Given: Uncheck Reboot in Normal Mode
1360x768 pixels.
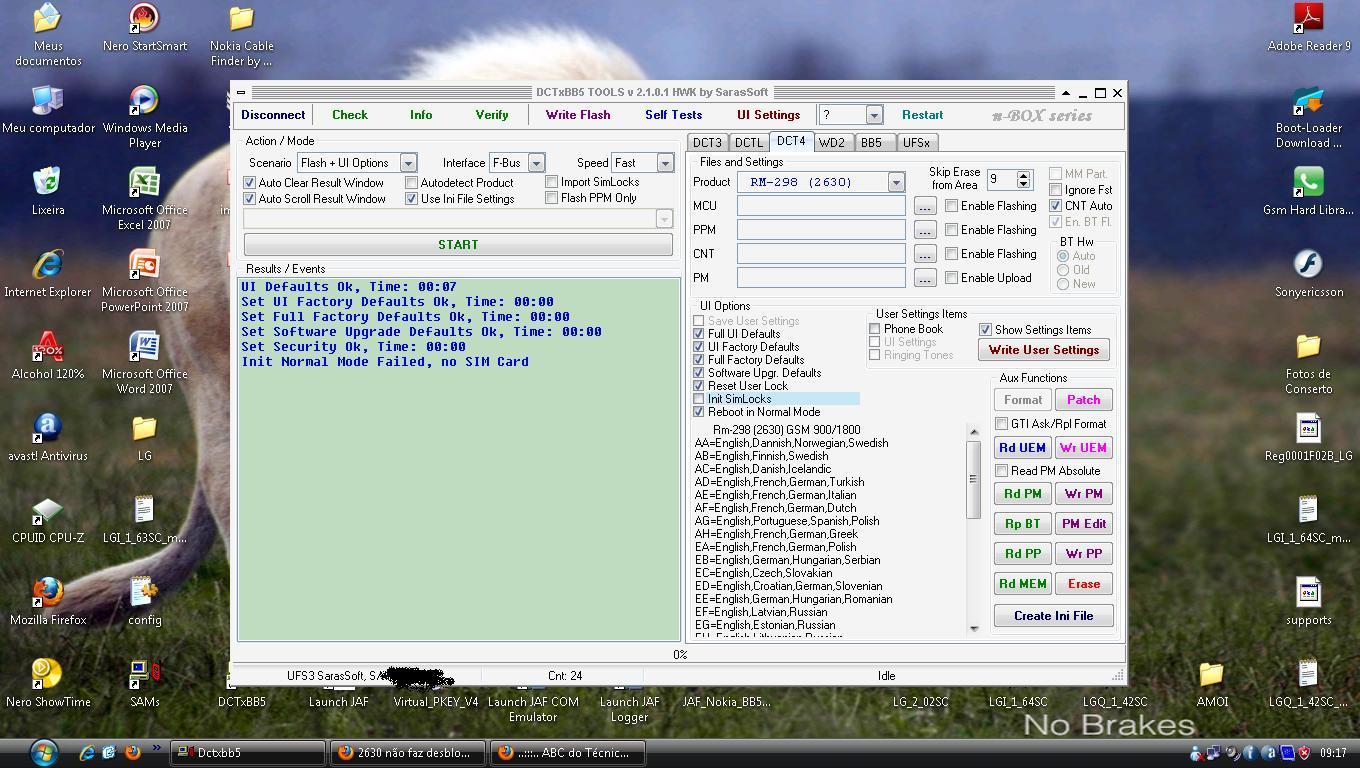Looking at the screenshot, I should [x=699, y=412].
